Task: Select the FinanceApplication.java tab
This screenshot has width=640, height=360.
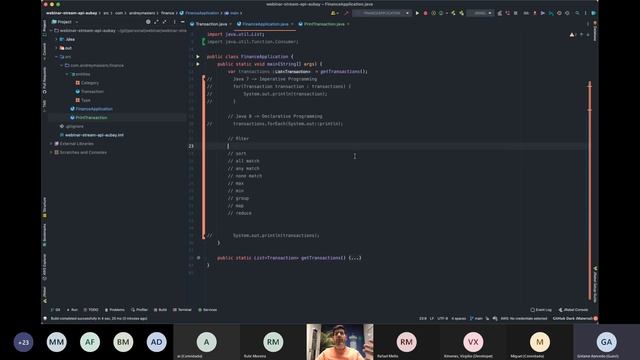Action: (x=265, y=24)
